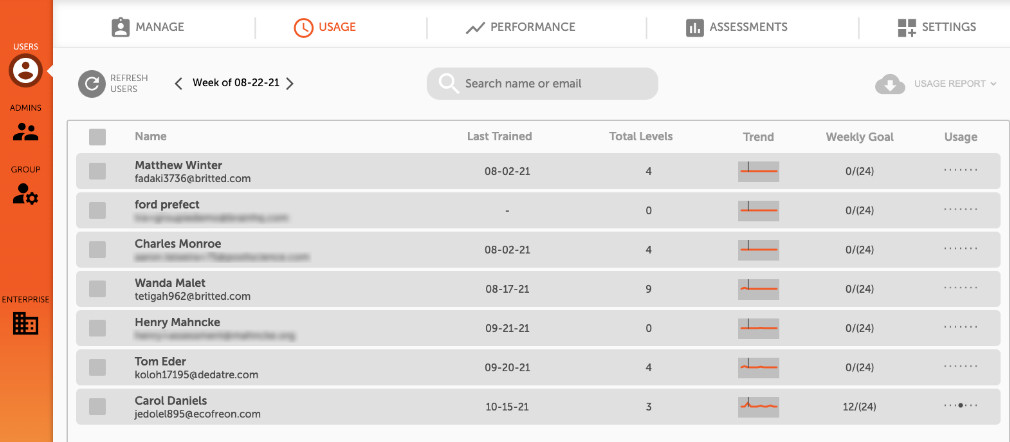This screenshot has height=442, width=1010.
Task: Open the Users section in the sidebar
Action: point(25,70)
